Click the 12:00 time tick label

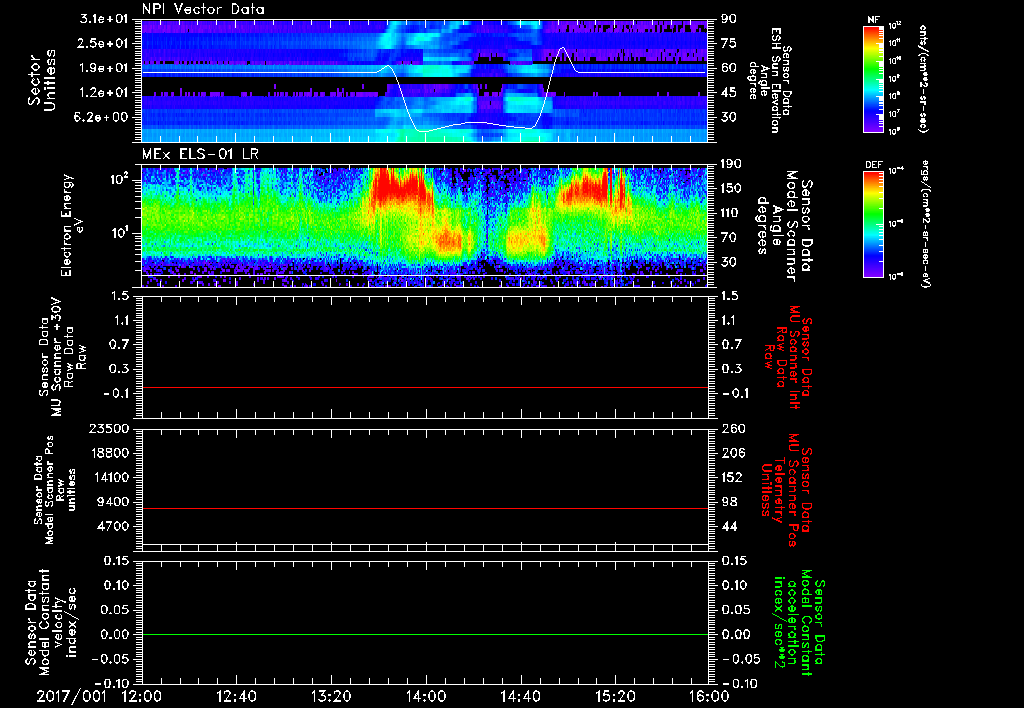coord(142,696)
